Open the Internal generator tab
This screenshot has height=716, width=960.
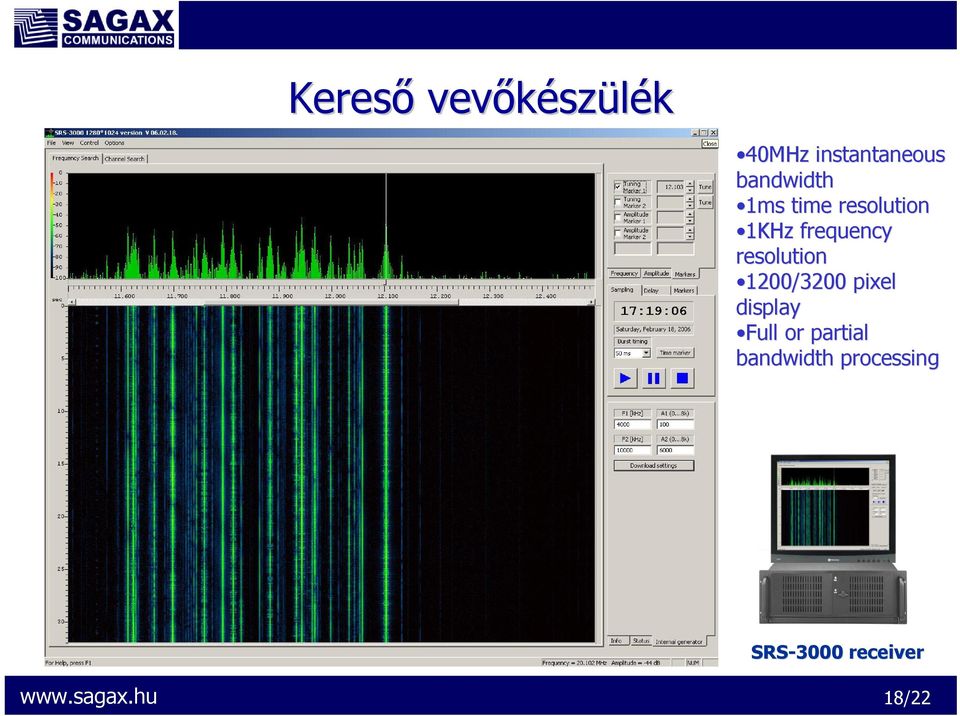click(x=679, y=641)
